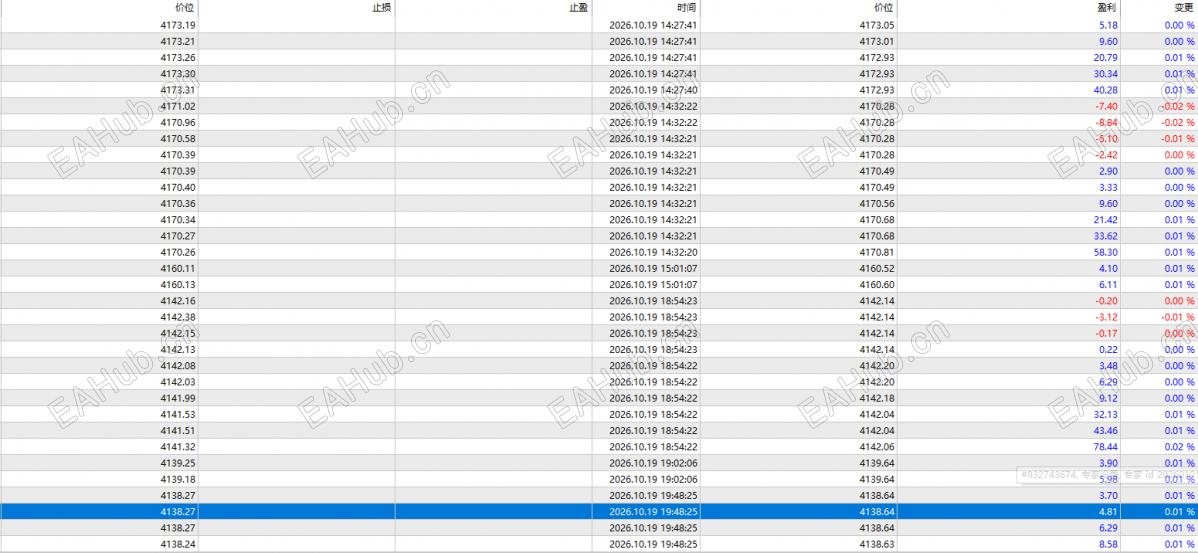Select the loss value -2.42

1107,155
